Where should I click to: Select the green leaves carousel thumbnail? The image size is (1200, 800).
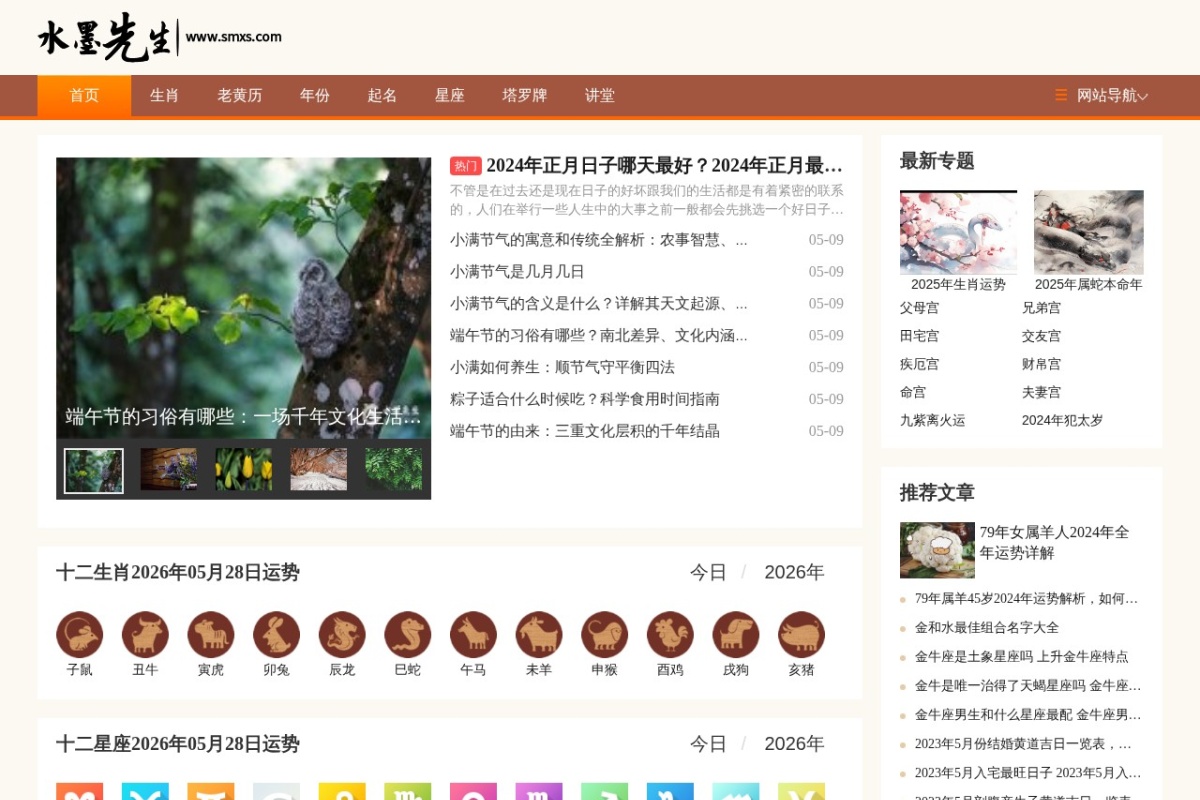[x=393, y=469]
